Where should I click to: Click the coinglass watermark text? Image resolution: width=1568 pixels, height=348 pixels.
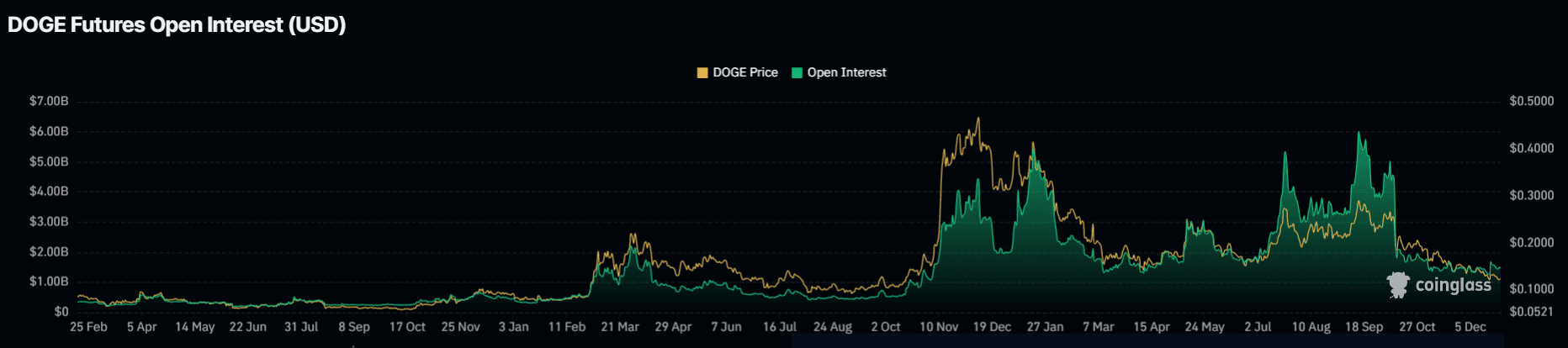tap(1453, 285)
